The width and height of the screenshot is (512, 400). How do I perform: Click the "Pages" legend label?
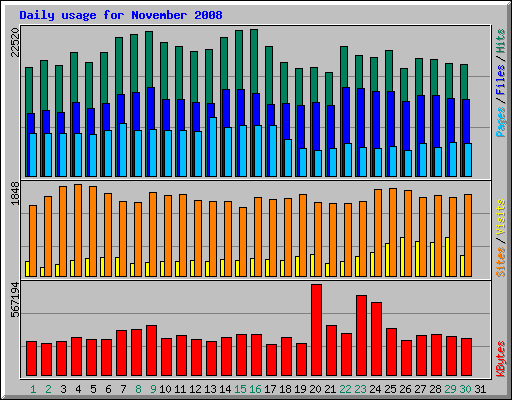501,122
